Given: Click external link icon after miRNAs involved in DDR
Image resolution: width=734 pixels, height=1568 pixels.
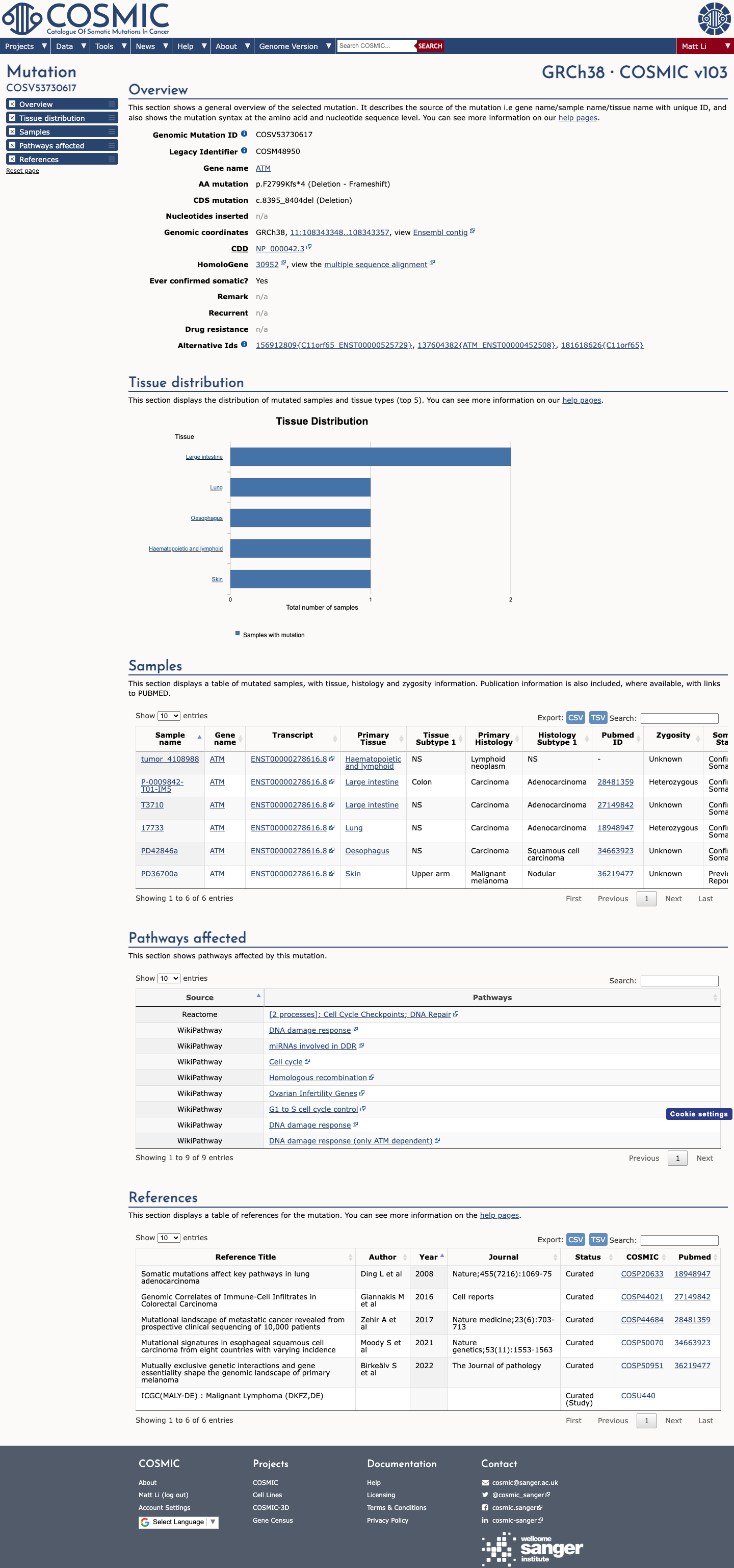Looking at the screenshot, I should point(361,1045).
